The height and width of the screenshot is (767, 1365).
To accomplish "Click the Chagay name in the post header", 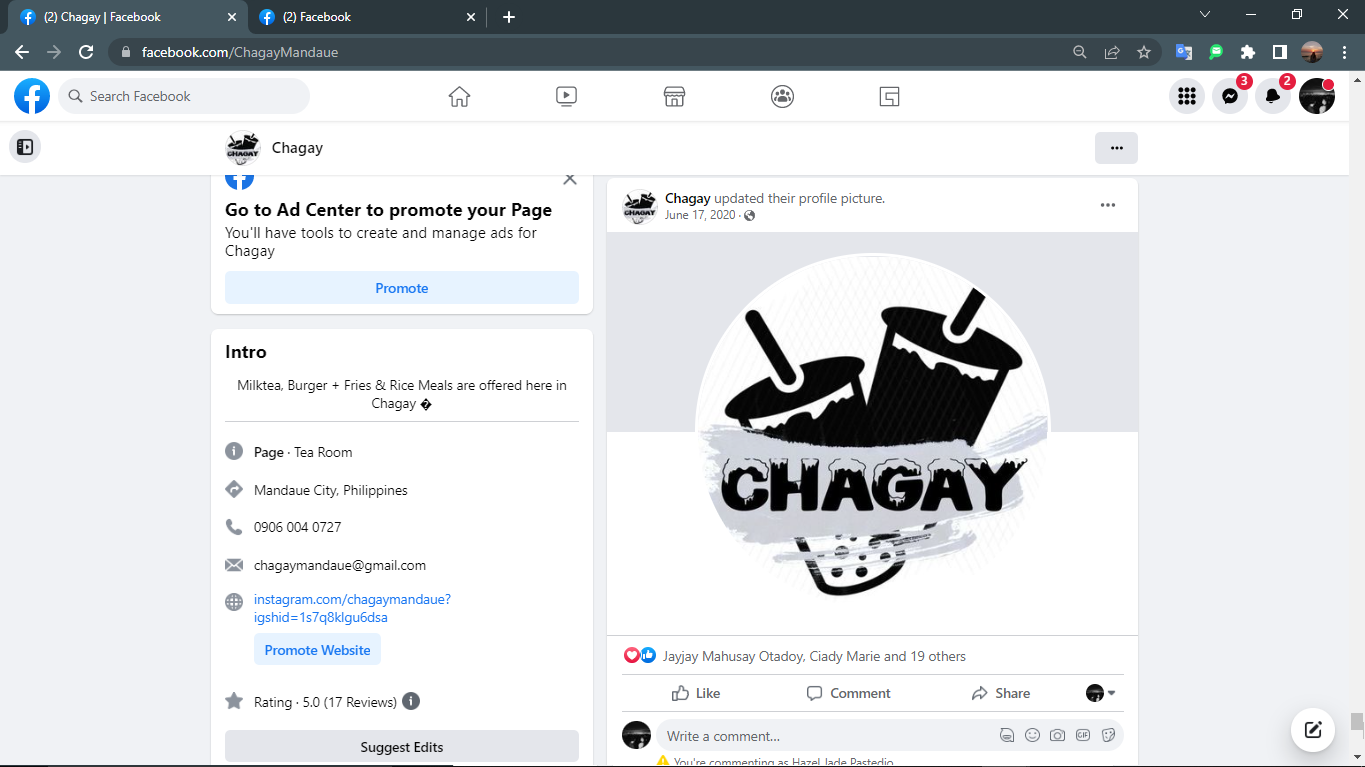I will (x=687, y=198).
